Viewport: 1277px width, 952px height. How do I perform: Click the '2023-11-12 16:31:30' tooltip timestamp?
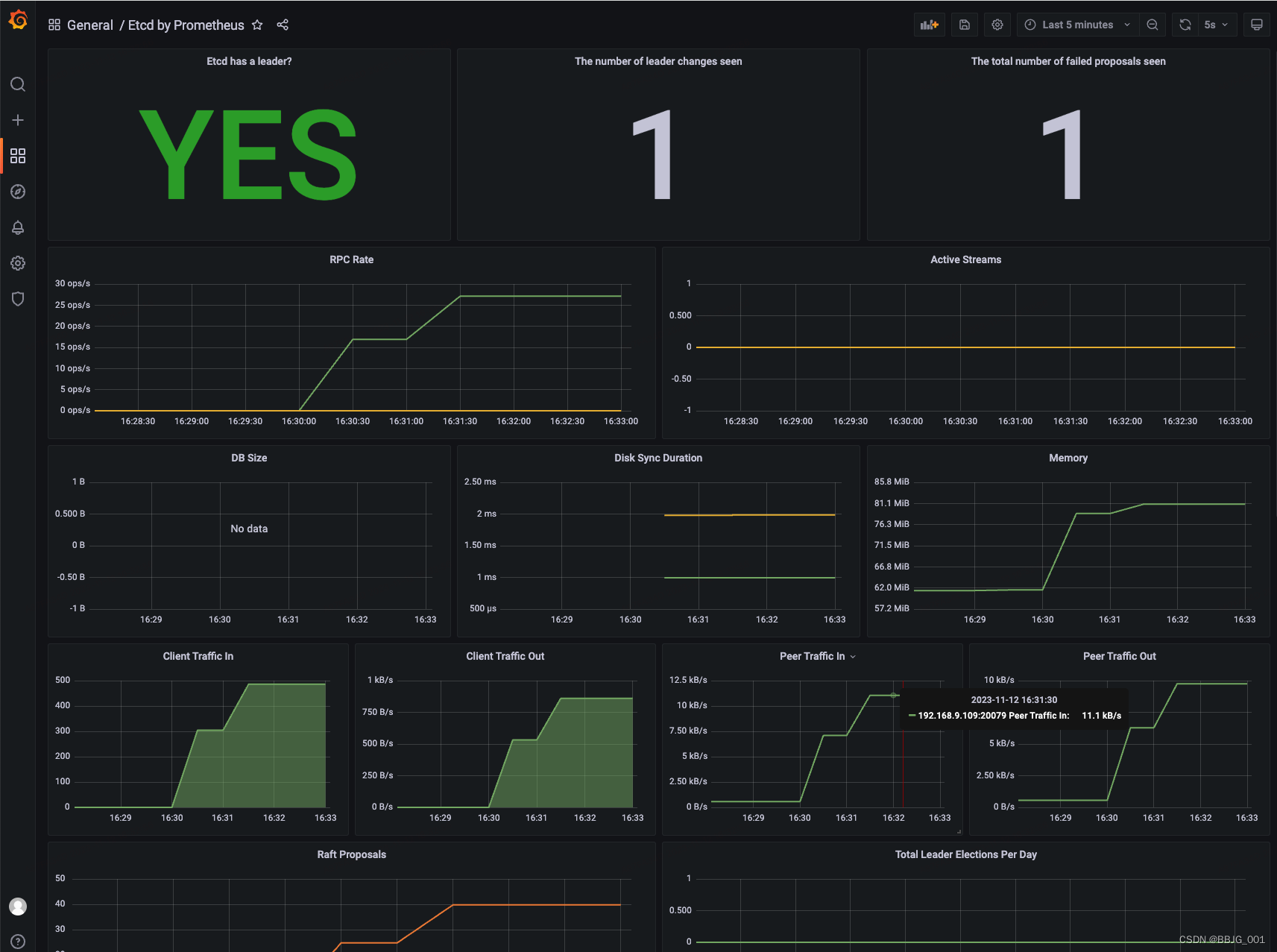click(1014, 700)
